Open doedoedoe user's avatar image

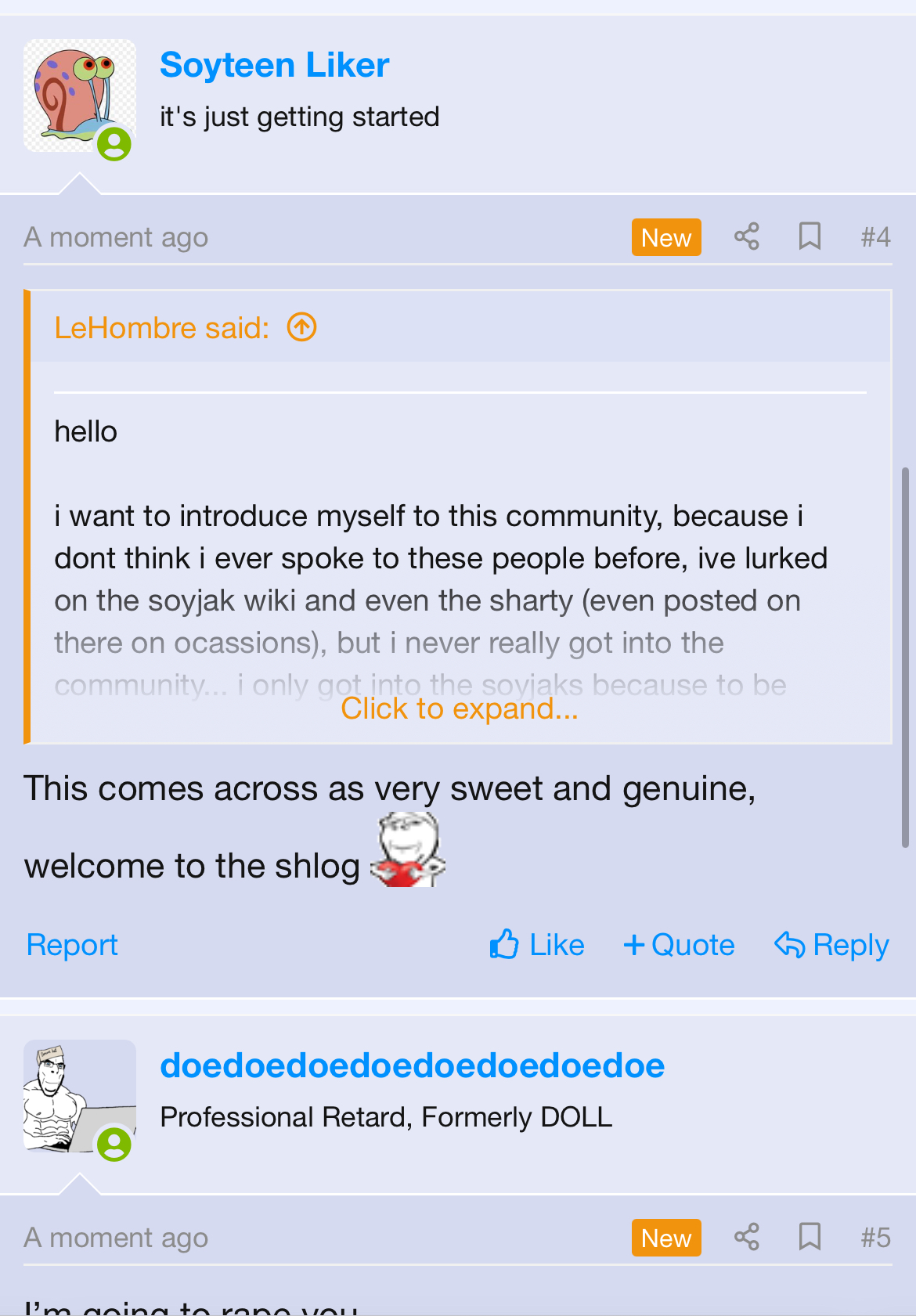coord(80,1096)
